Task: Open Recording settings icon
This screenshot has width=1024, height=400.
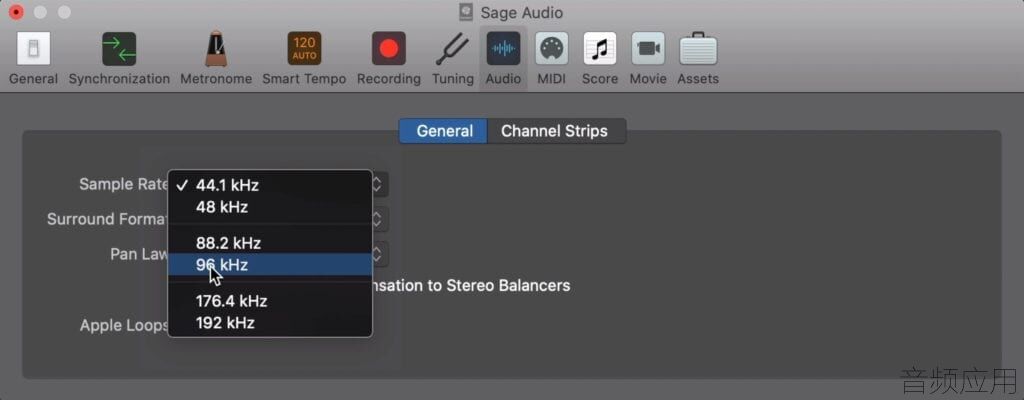Action: (389, 49)
